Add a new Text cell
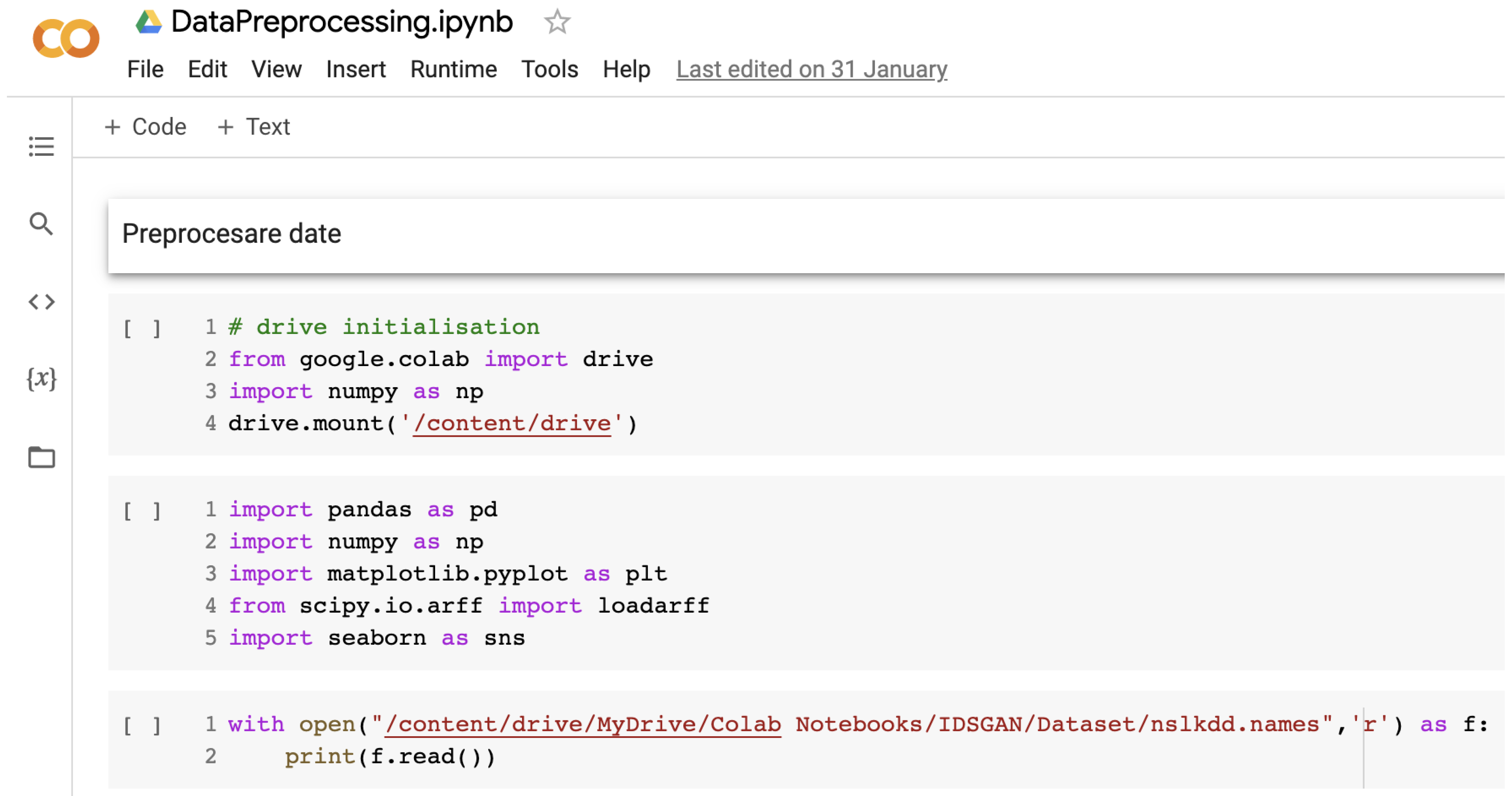 click(x=253, y=127)
